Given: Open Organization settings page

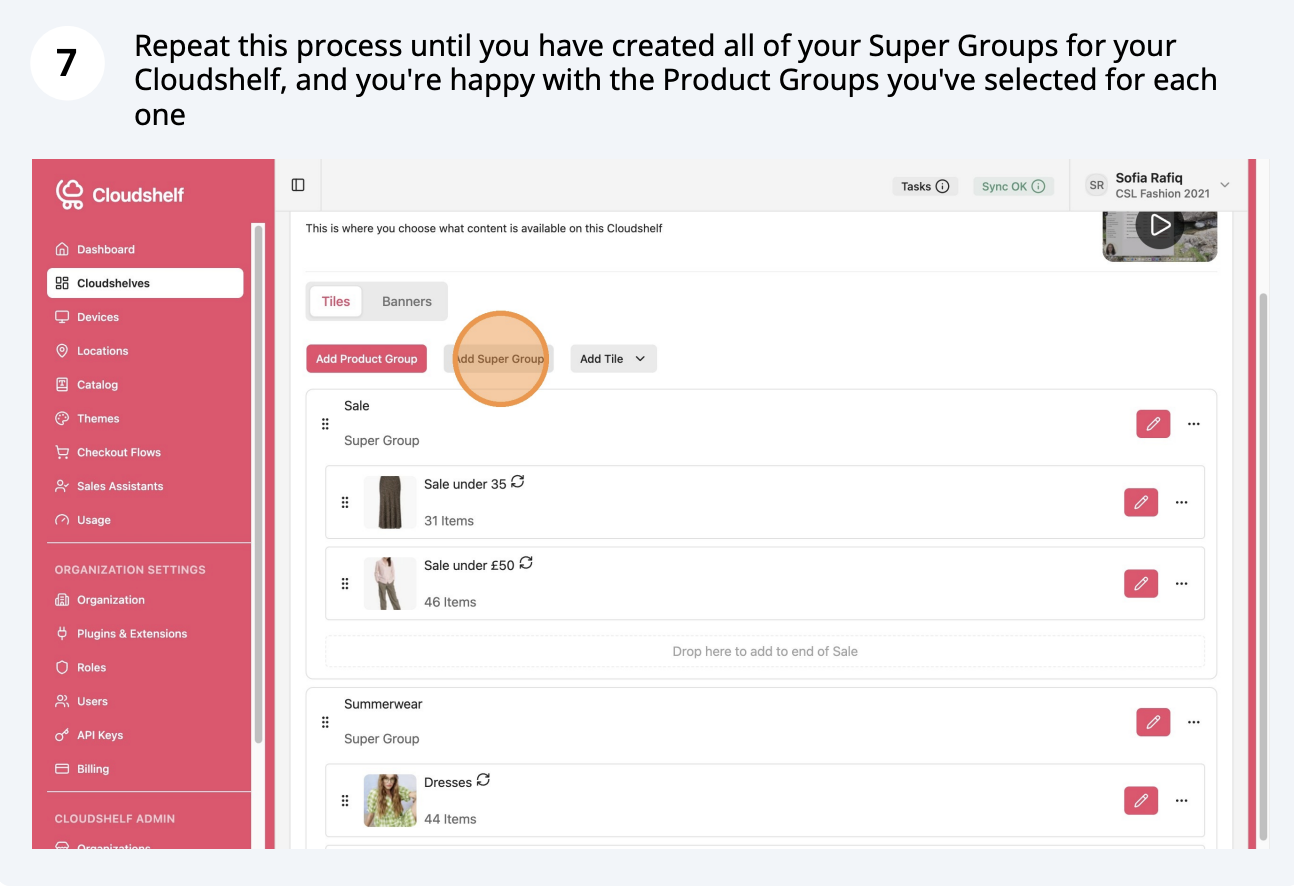Looking at the screenshot, I should tap(145, 600).
